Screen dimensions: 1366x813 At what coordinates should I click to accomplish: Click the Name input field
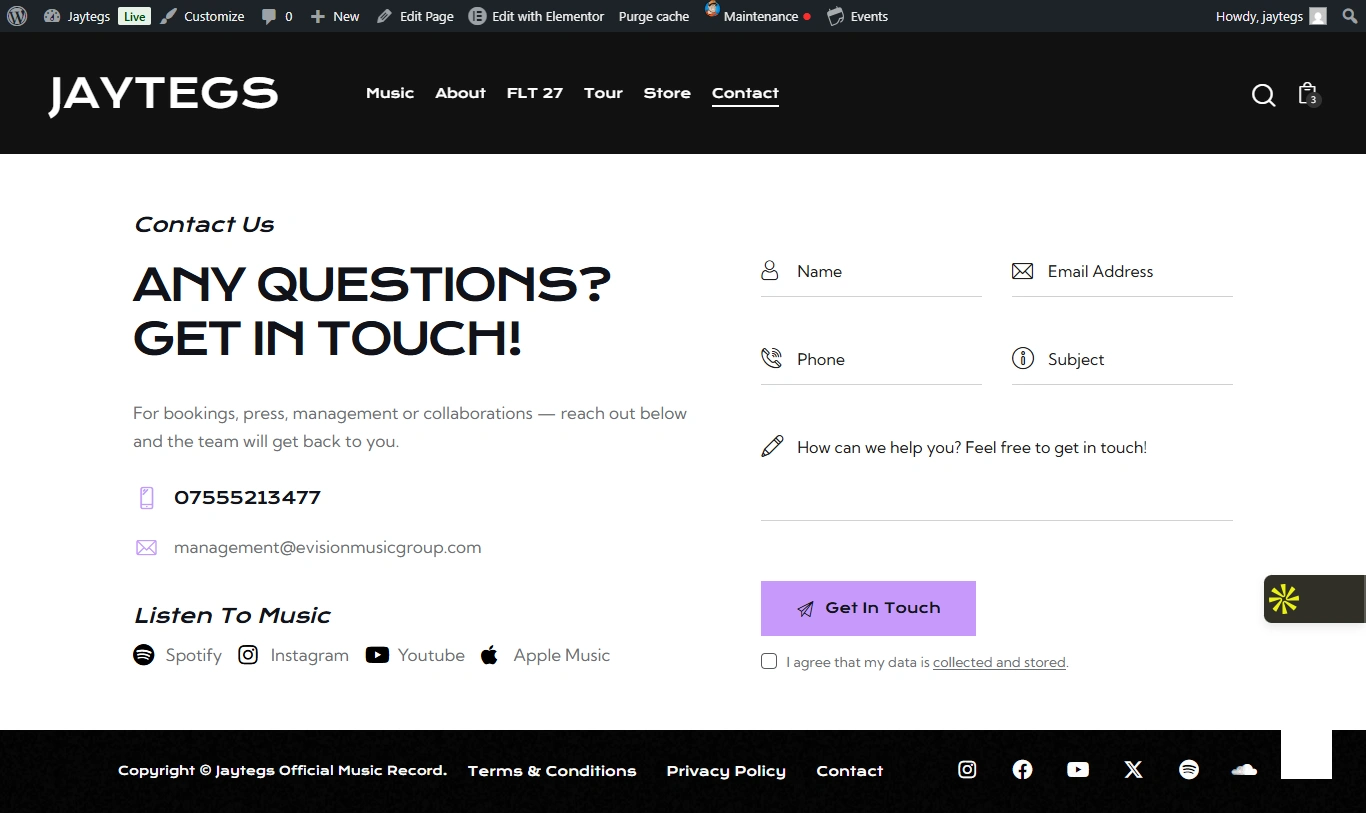[871, 272]
